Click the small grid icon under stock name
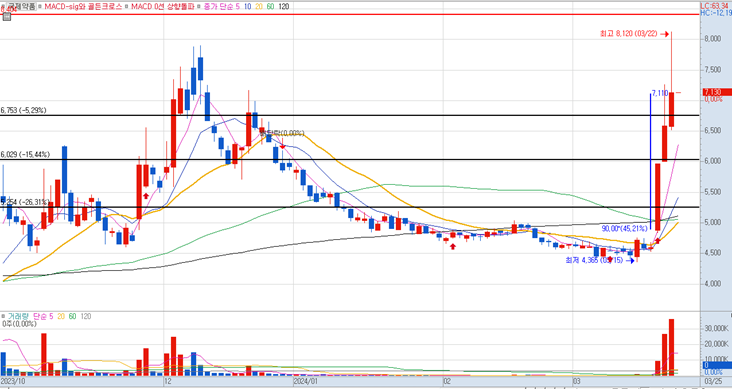The height and width of the screenshot is (389, 732). [x=6, y=17]
